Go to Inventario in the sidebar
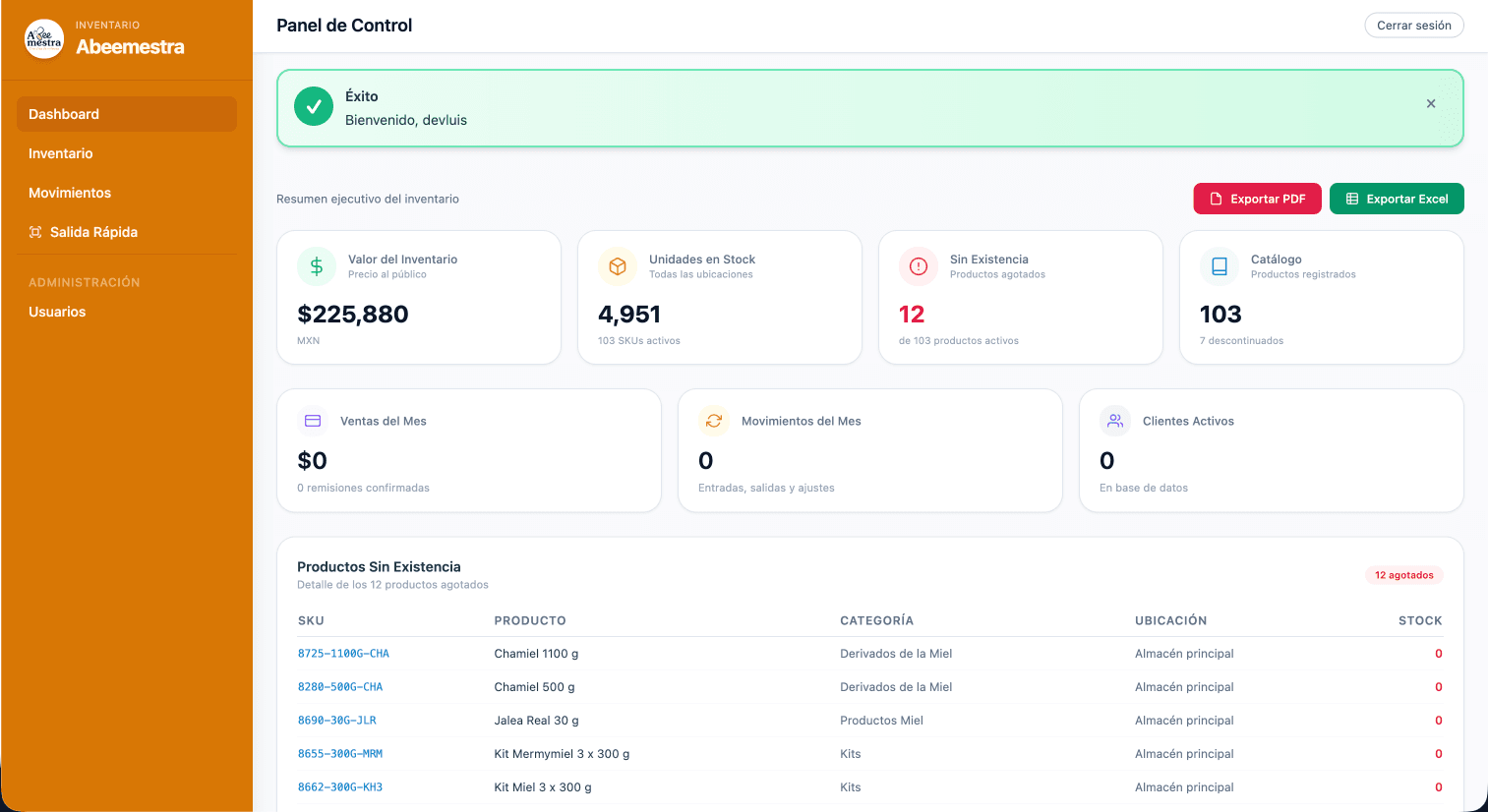Image resolution: width=1488 pixels, height=812 pixels. point(61,153)
